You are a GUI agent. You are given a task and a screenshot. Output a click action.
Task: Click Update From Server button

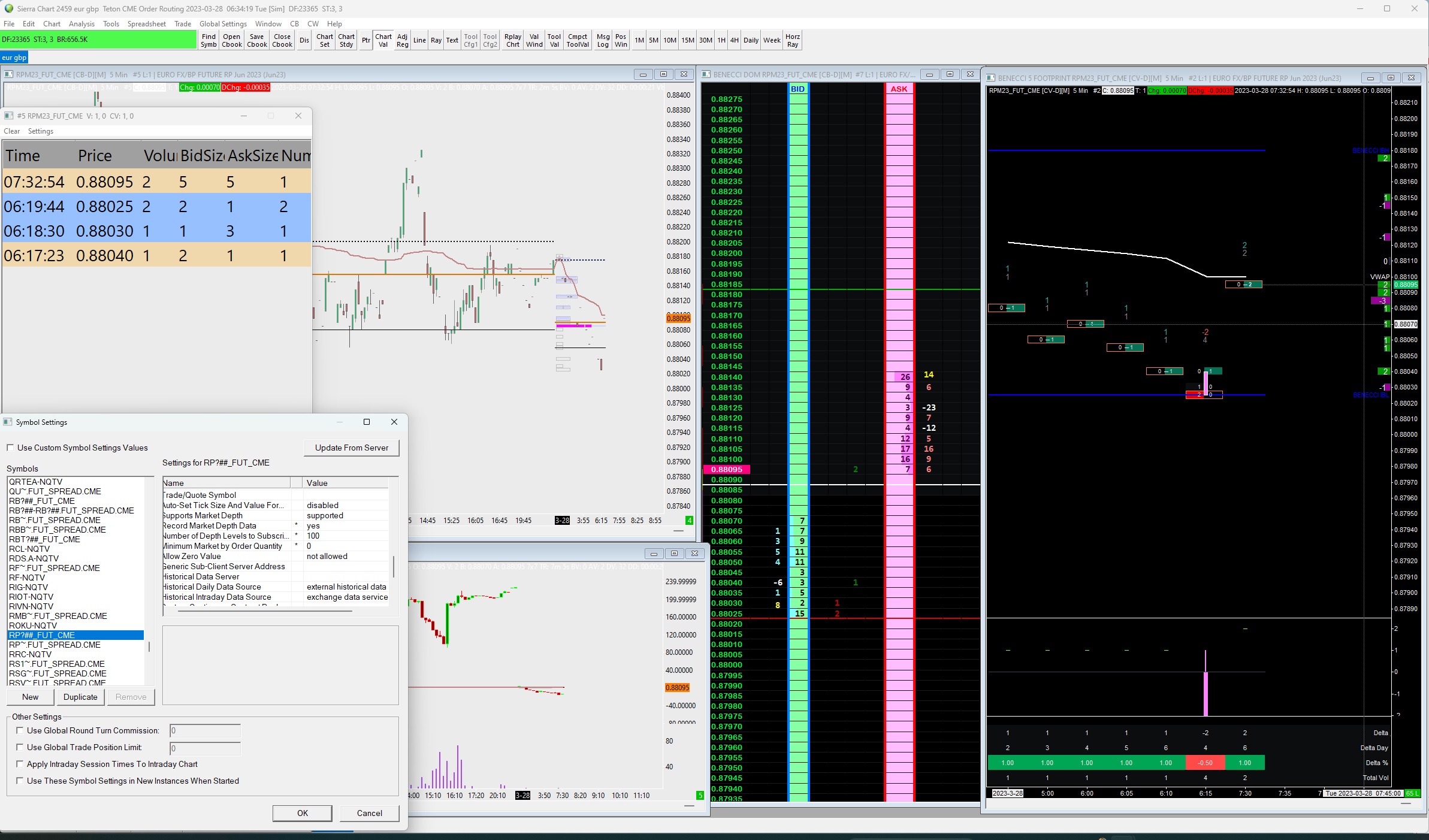(x=352, y=448)
